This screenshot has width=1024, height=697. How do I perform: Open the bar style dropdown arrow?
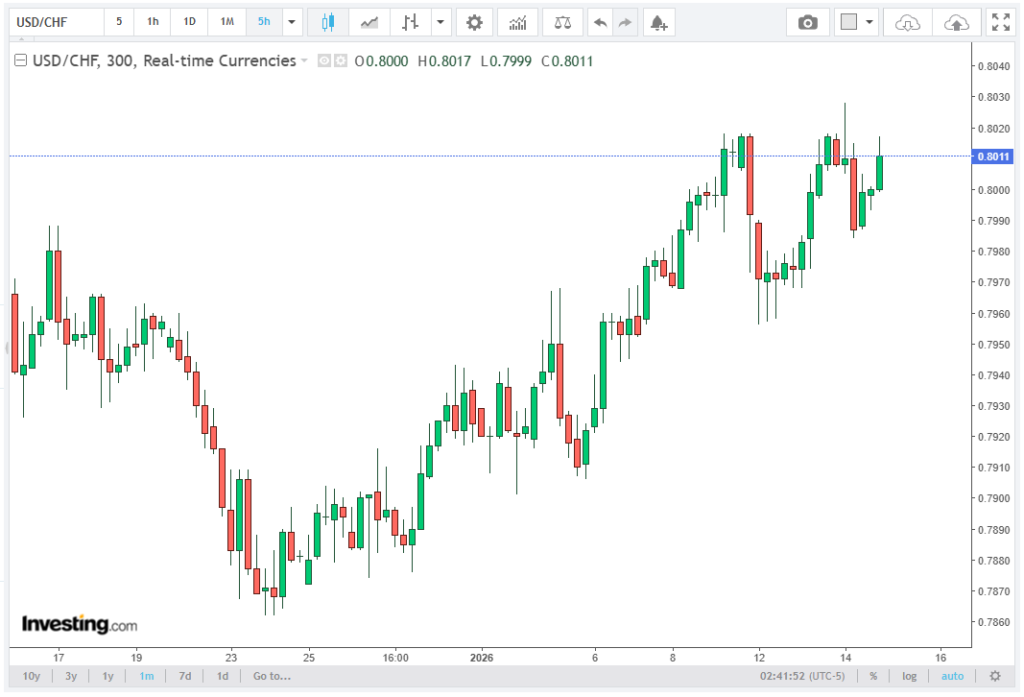tap(441, 22)
